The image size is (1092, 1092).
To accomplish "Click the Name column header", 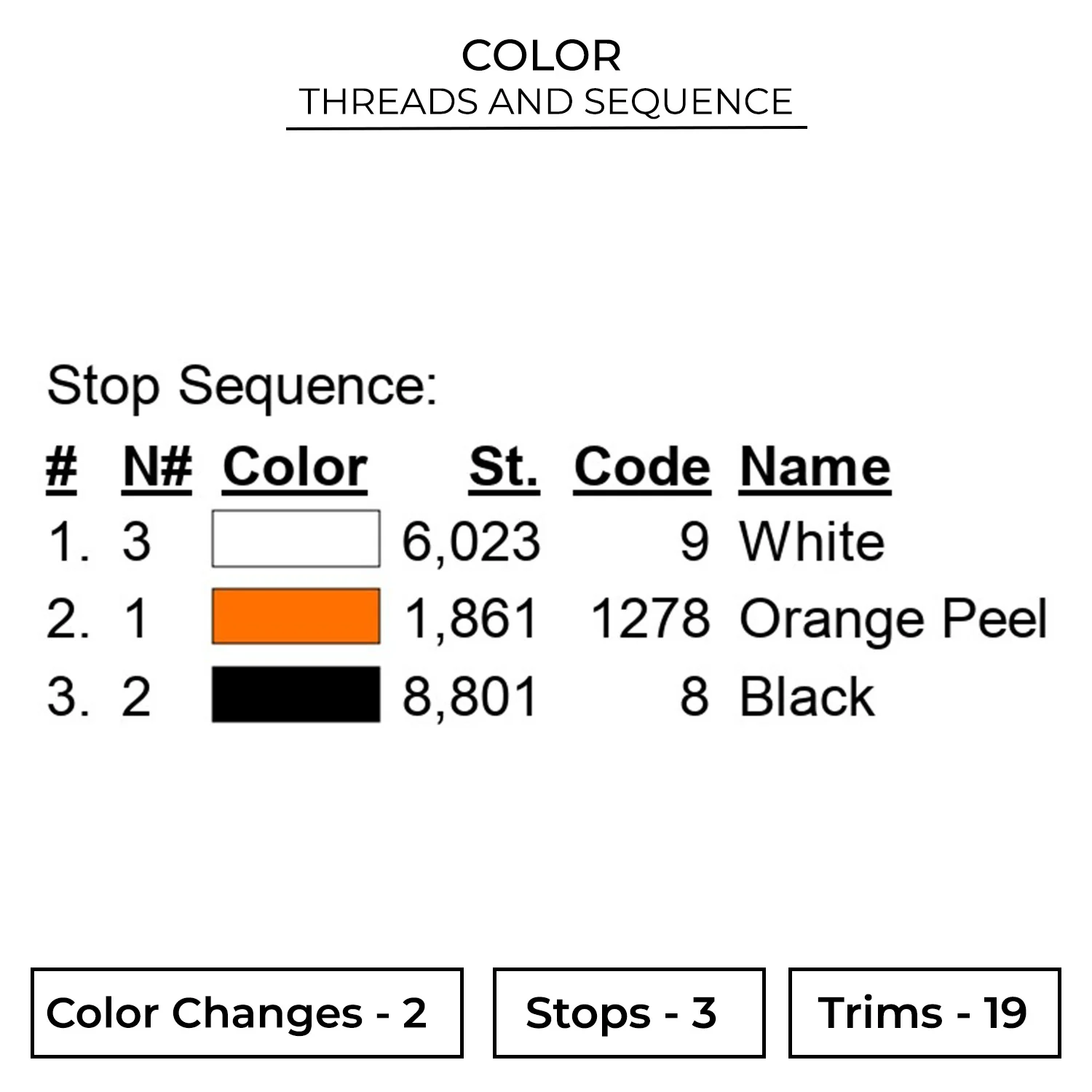I will [815, 467].
